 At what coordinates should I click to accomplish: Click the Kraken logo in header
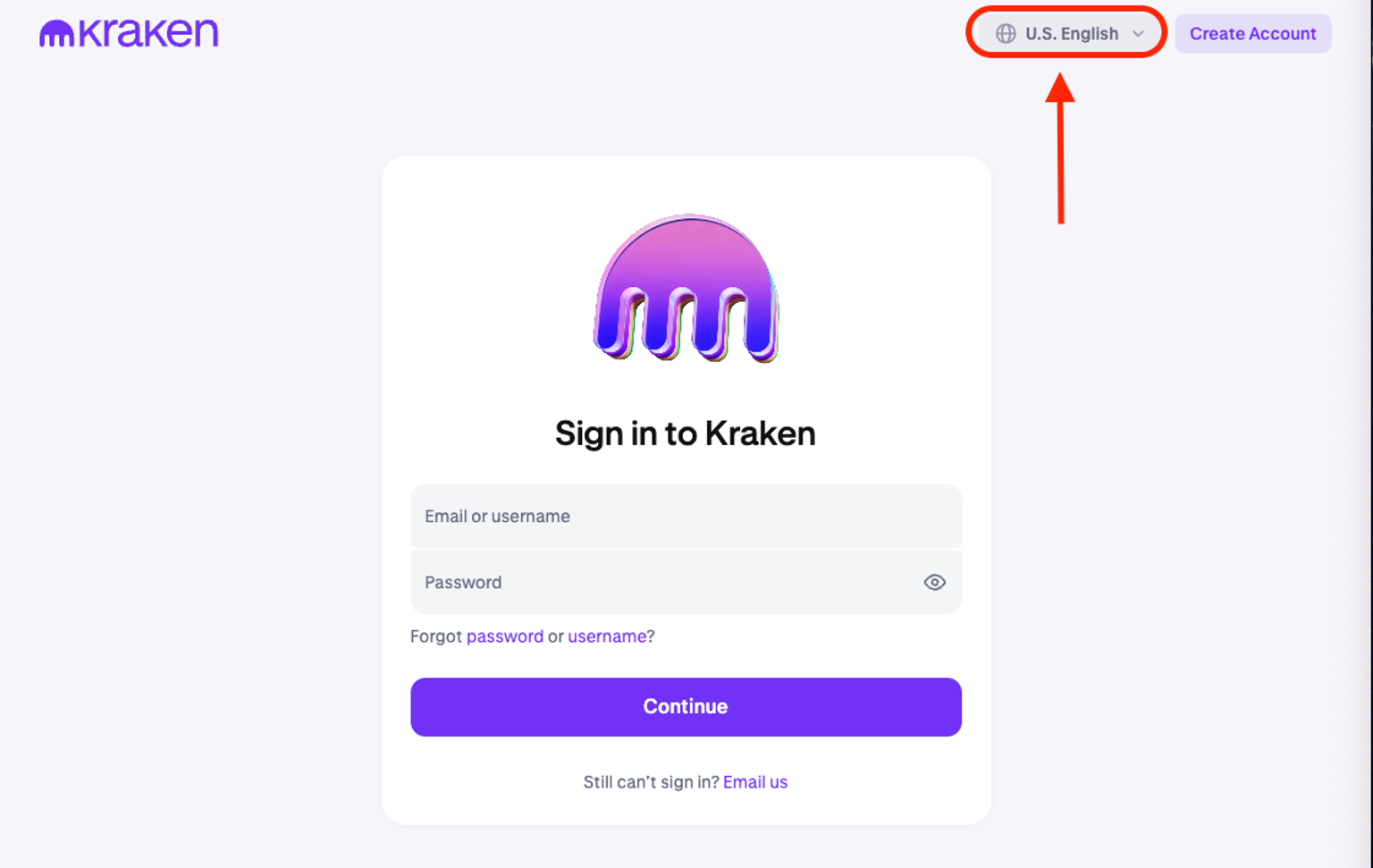pos(129,33)
